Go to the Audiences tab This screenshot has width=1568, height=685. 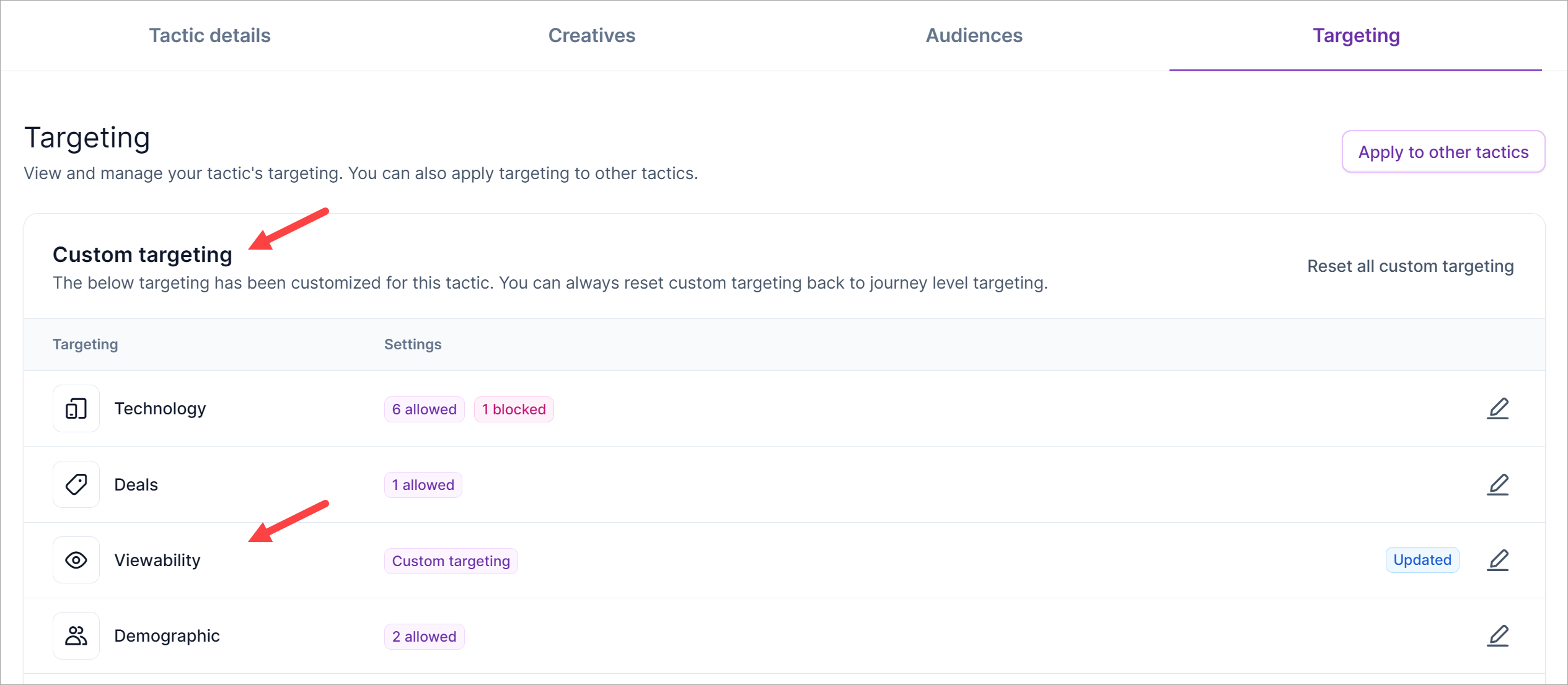[974, 35]
